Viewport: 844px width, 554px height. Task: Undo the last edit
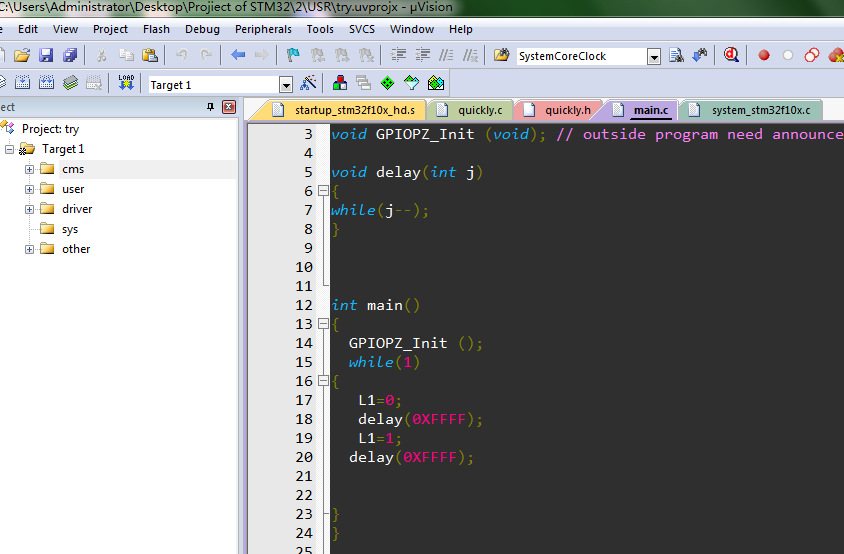[x=182, y=55]
